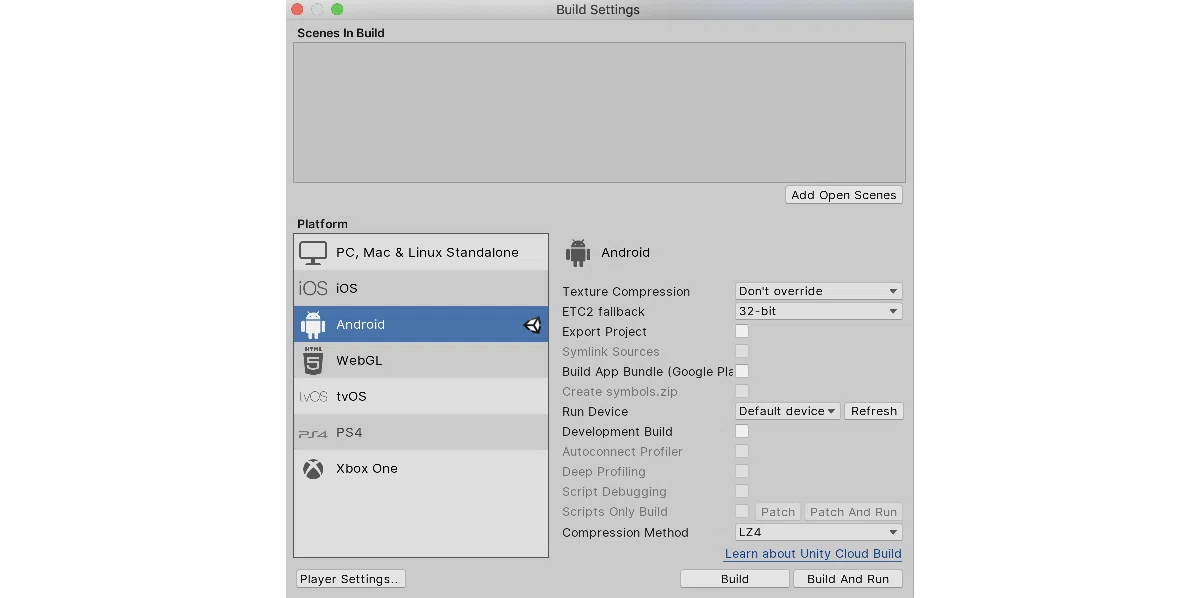Check Build App Bundle (Google Play) option
The width and height of the screenshot is (1200, 598).
tap(742, 371)
